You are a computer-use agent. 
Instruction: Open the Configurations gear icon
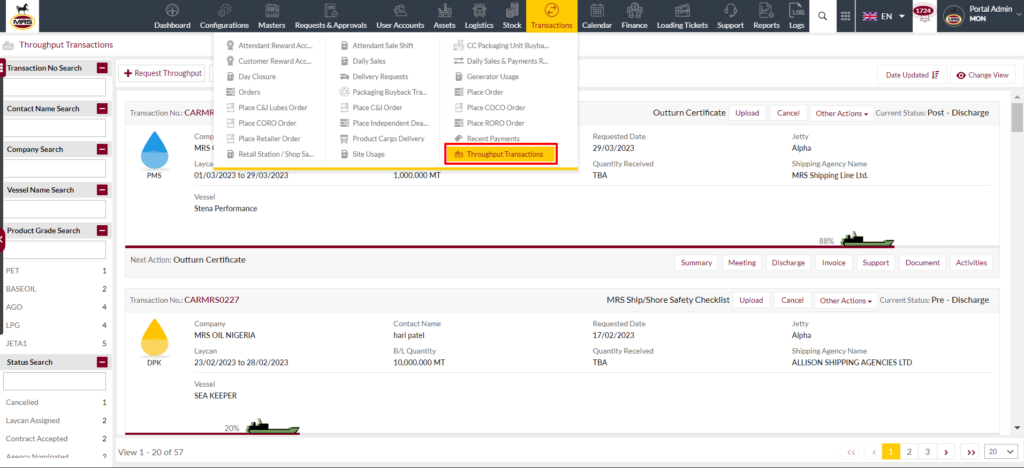224,10
